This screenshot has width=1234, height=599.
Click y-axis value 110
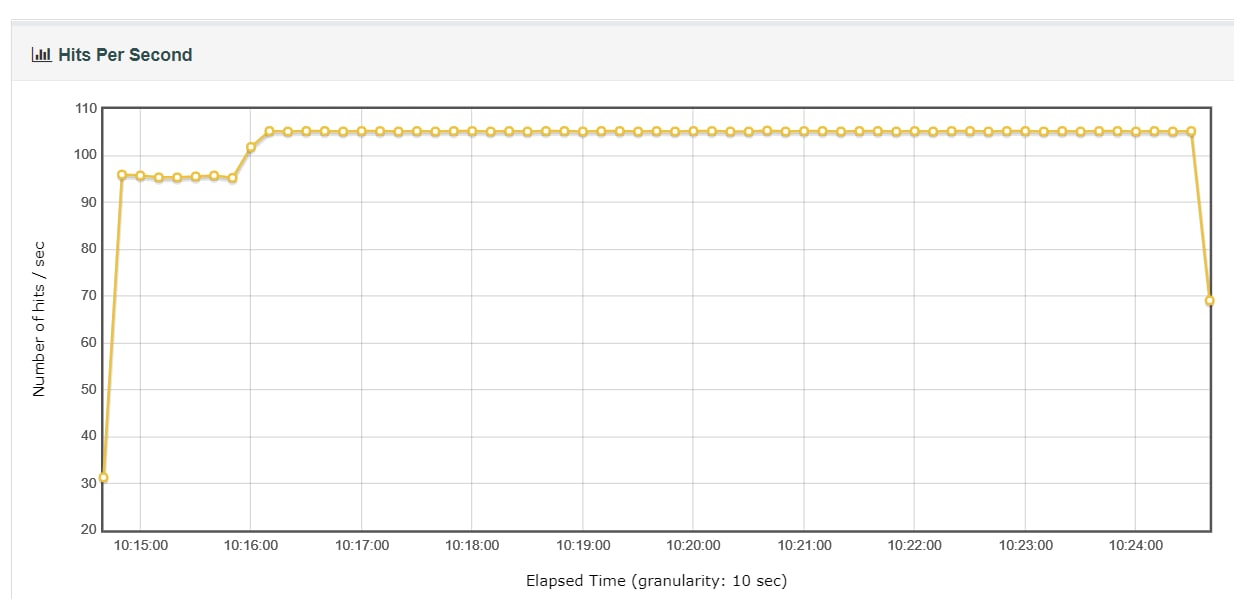pos(86,108)
